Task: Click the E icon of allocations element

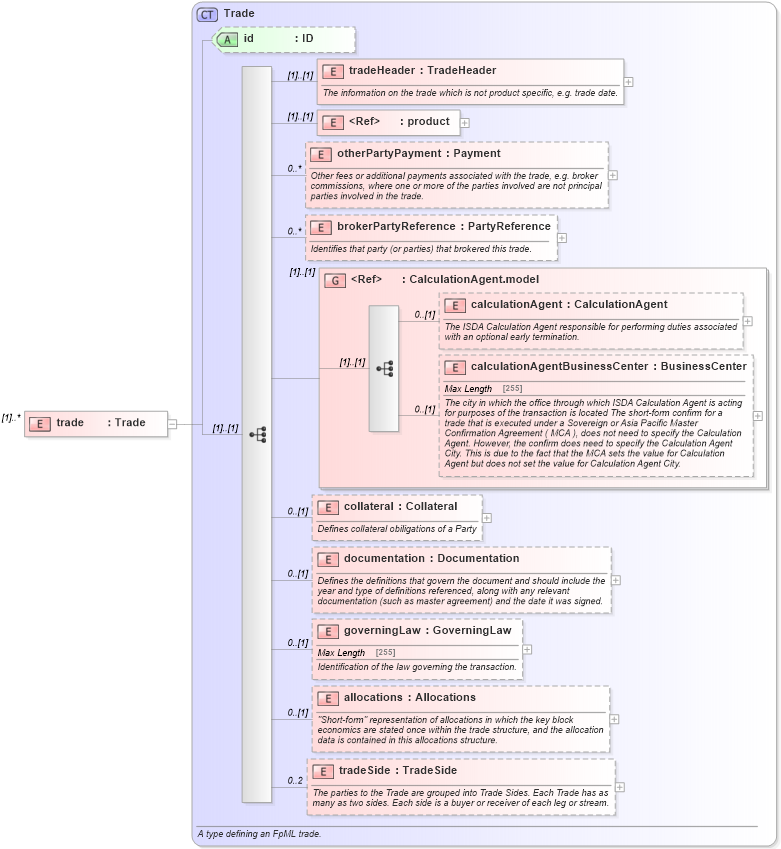Action: click(328, 698)
